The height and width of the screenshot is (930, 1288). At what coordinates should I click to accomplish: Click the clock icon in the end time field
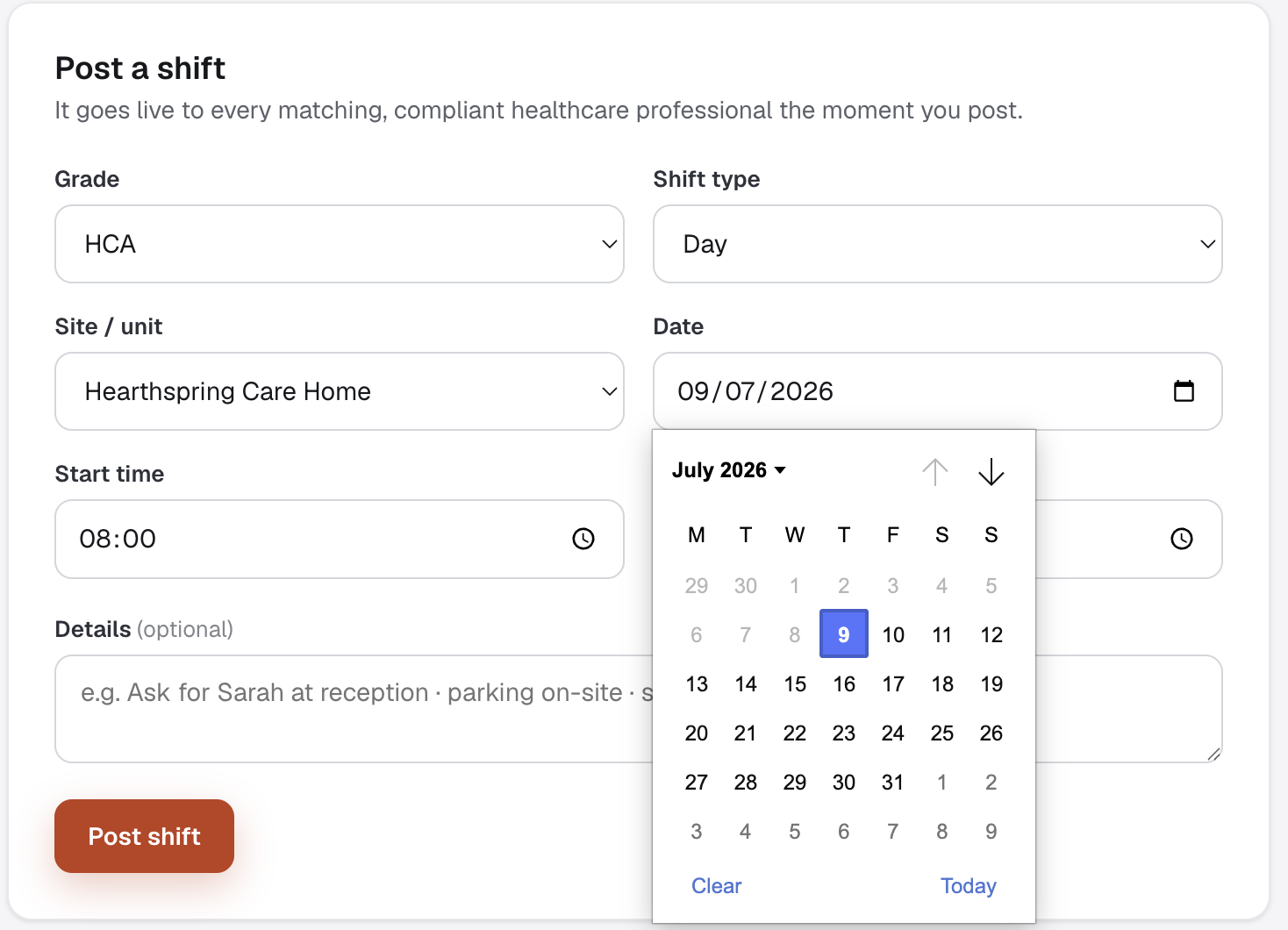click(x=1182, y=539)
